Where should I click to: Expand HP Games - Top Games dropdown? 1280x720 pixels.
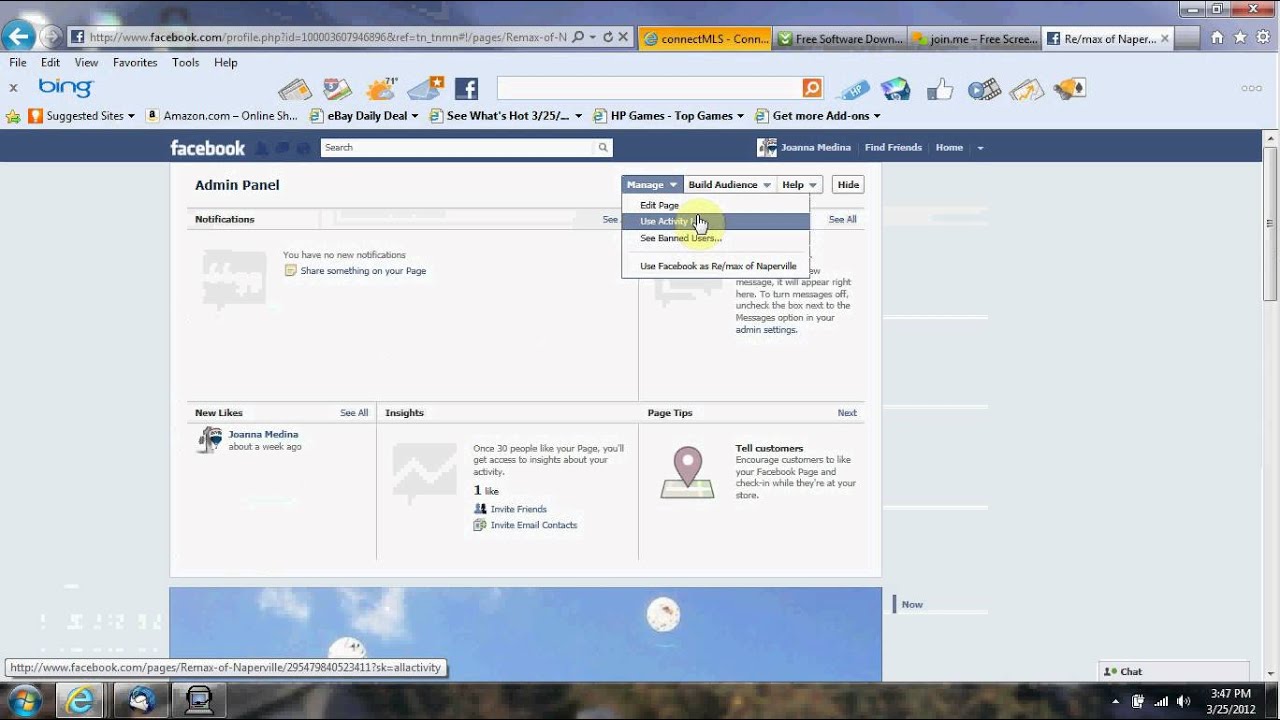(740, 116)
